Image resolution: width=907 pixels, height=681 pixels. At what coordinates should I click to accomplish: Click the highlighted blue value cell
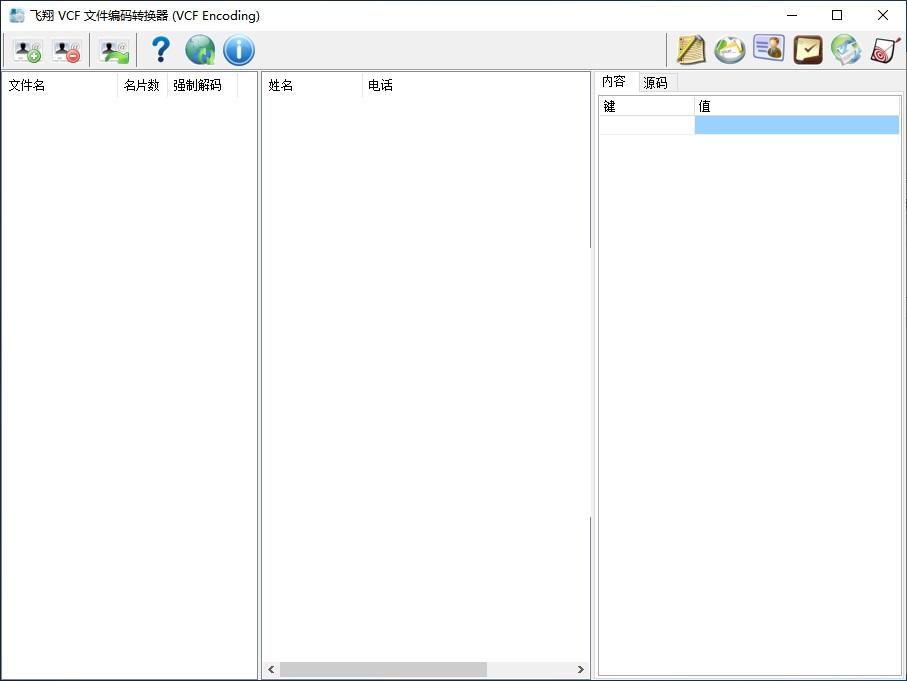pyautogui.click(x=796, y=125)
